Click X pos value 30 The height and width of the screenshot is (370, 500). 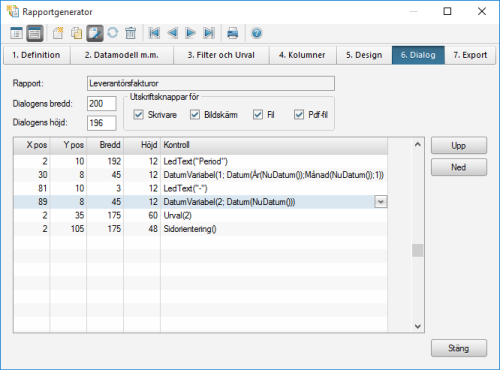click(42, 175)
